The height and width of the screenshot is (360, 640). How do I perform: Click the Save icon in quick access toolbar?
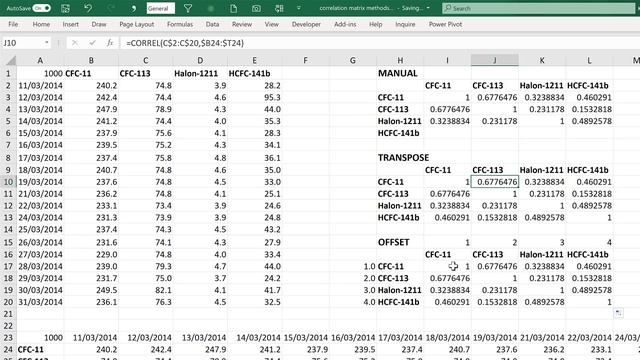tap(65, 8)
